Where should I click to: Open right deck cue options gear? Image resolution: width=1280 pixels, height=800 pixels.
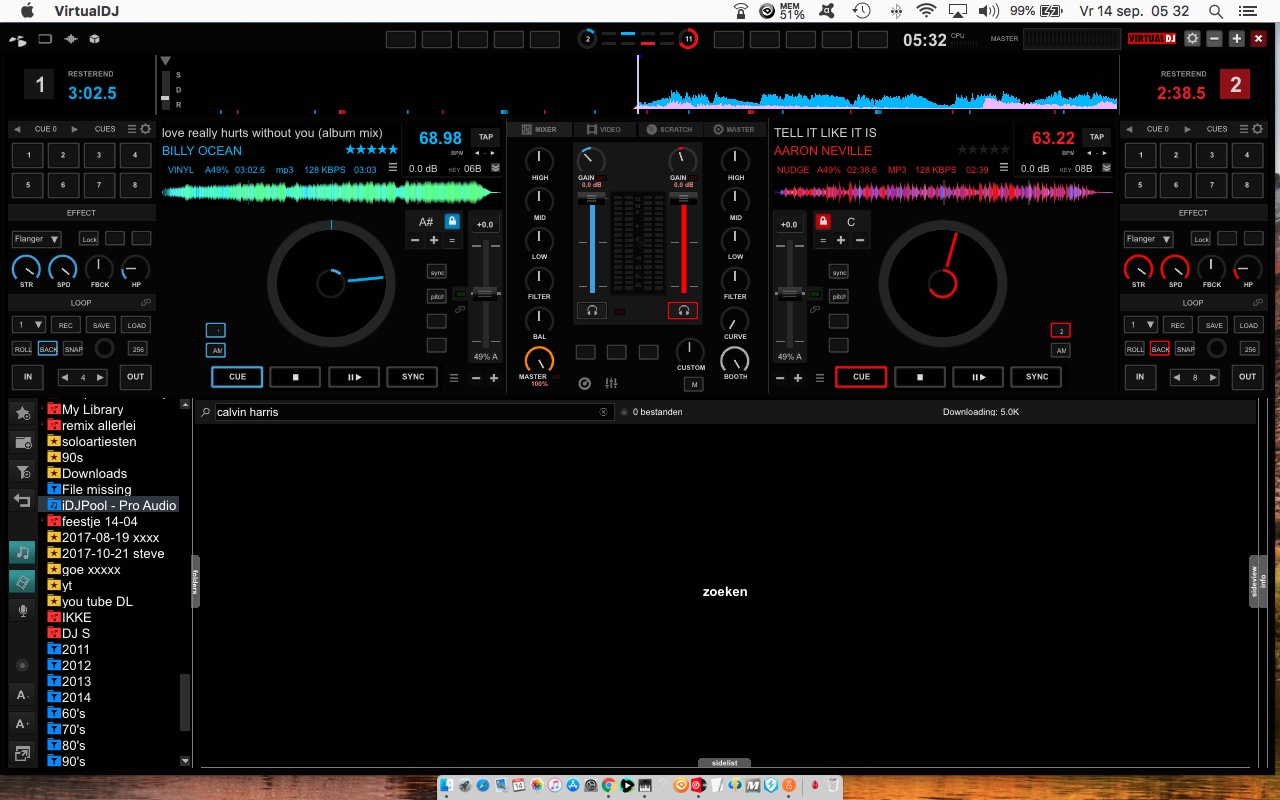[x=1257, y=129]
